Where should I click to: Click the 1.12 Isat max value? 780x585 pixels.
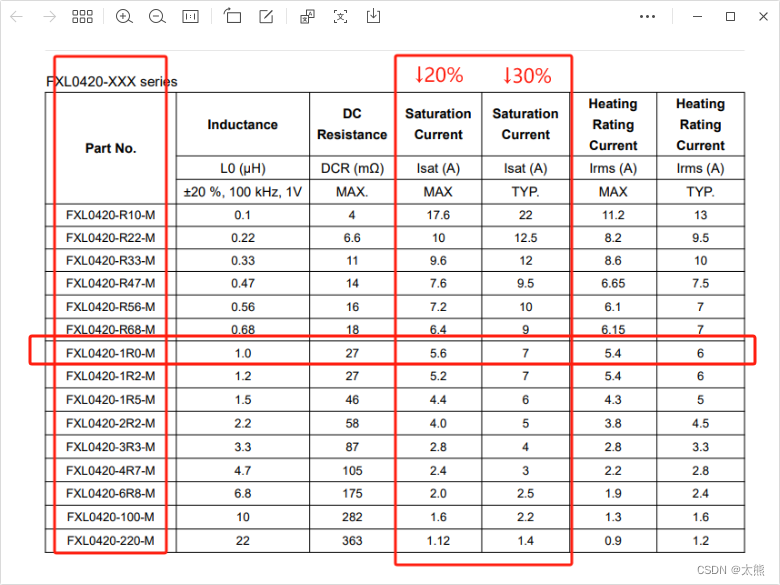[x=438, y=541]
